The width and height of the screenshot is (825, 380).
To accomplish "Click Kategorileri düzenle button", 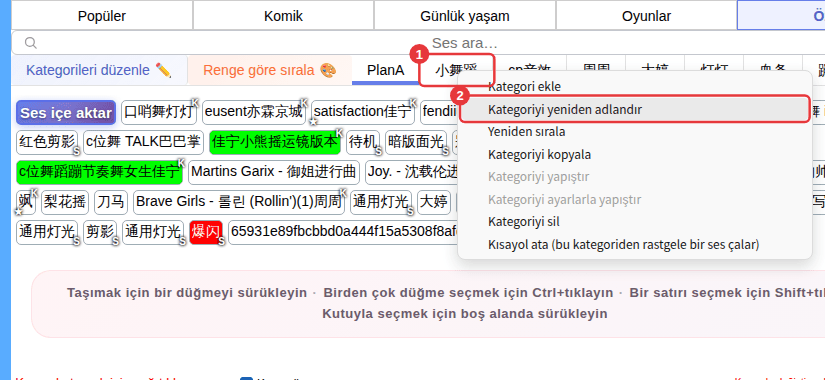I will [x=99, y=70].
